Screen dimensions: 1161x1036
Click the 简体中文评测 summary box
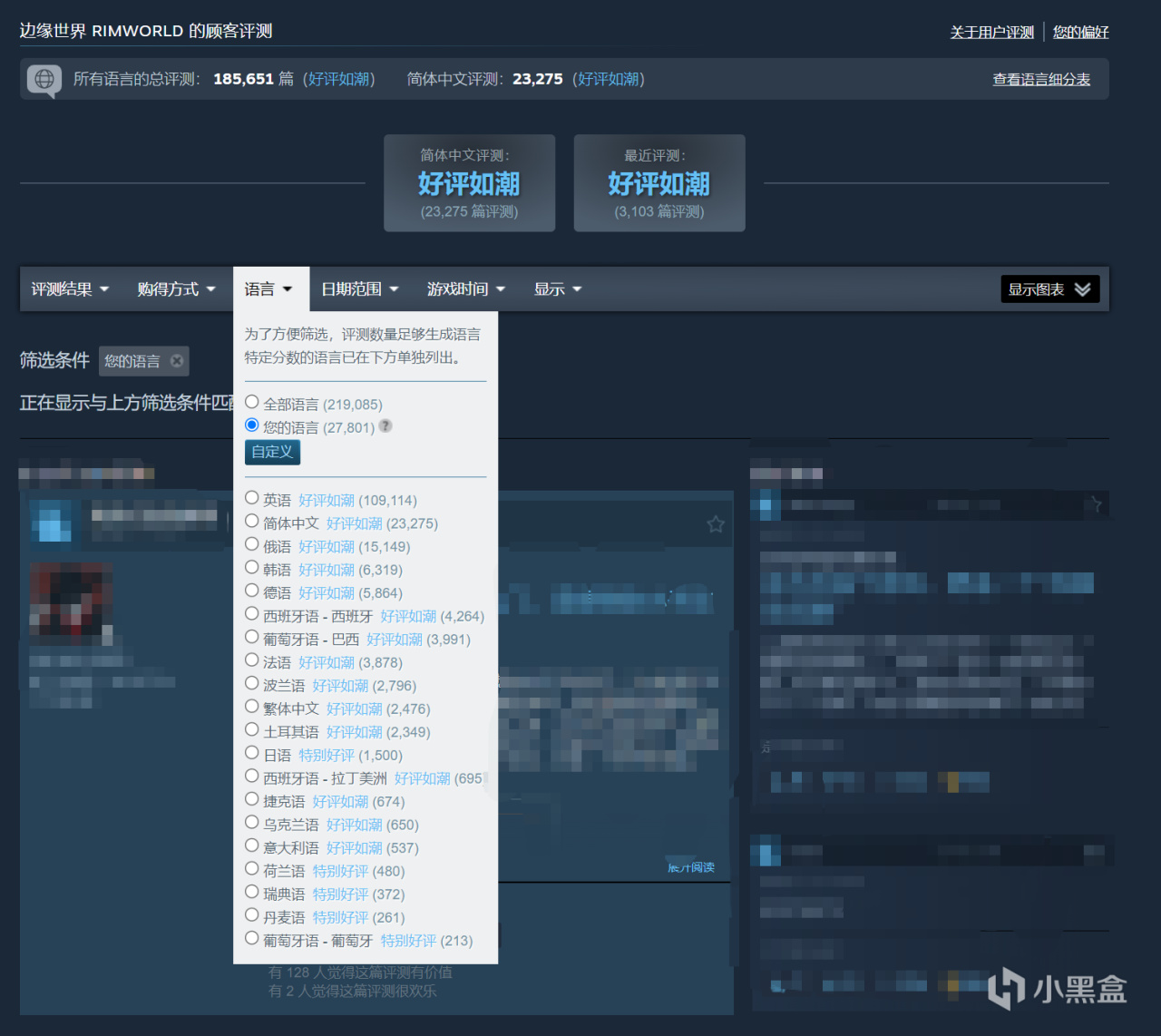click(470, 183)
